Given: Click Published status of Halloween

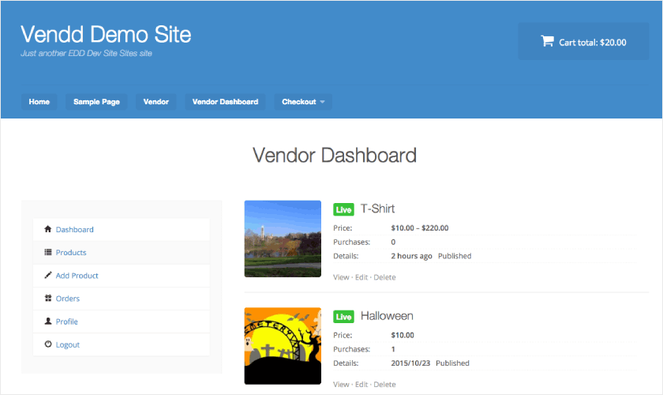Looking at the screenshot, I should click(x=452, y=363).
